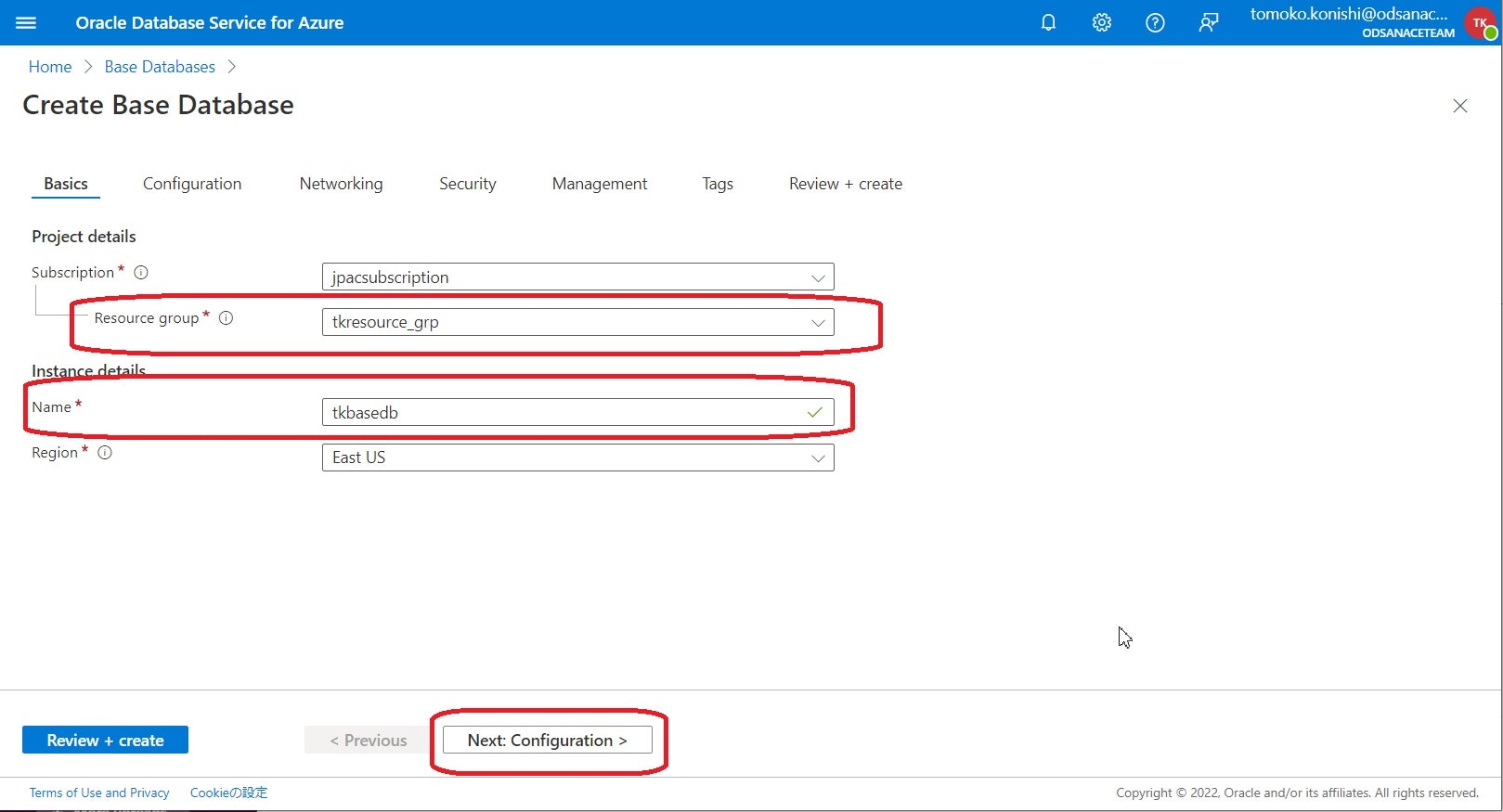Click Oracle Database Service for Azure title
This screenshot has height=812, width=1503.
tap(210, 22)
